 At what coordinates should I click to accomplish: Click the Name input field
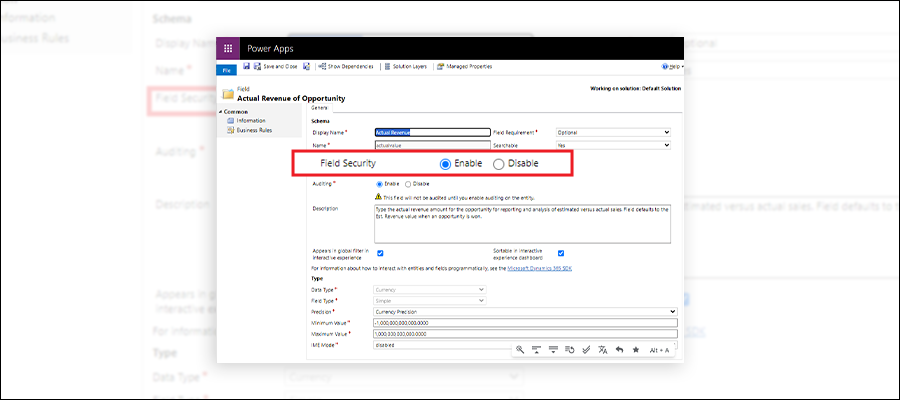pyautogui.click(x=432, y=145)
